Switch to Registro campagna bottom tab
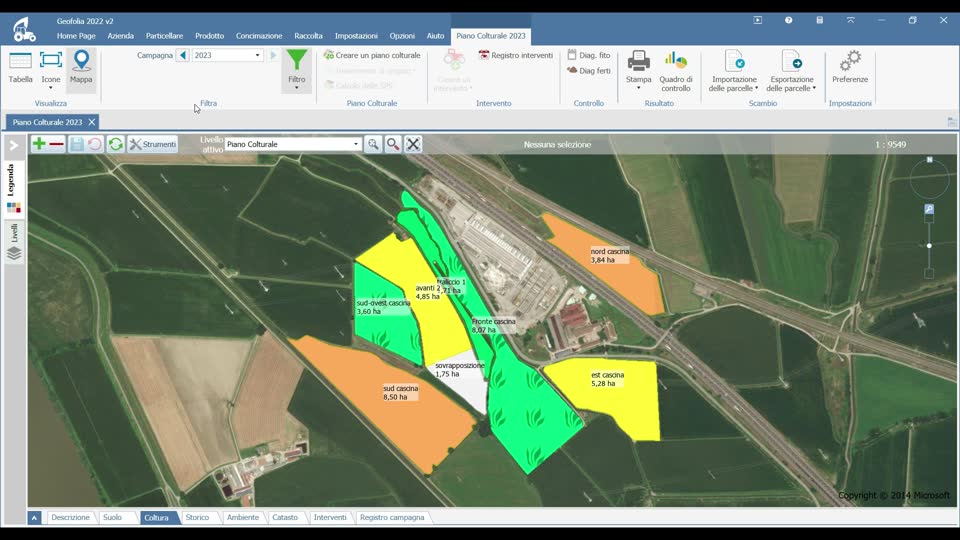 [x=392, y=517]
